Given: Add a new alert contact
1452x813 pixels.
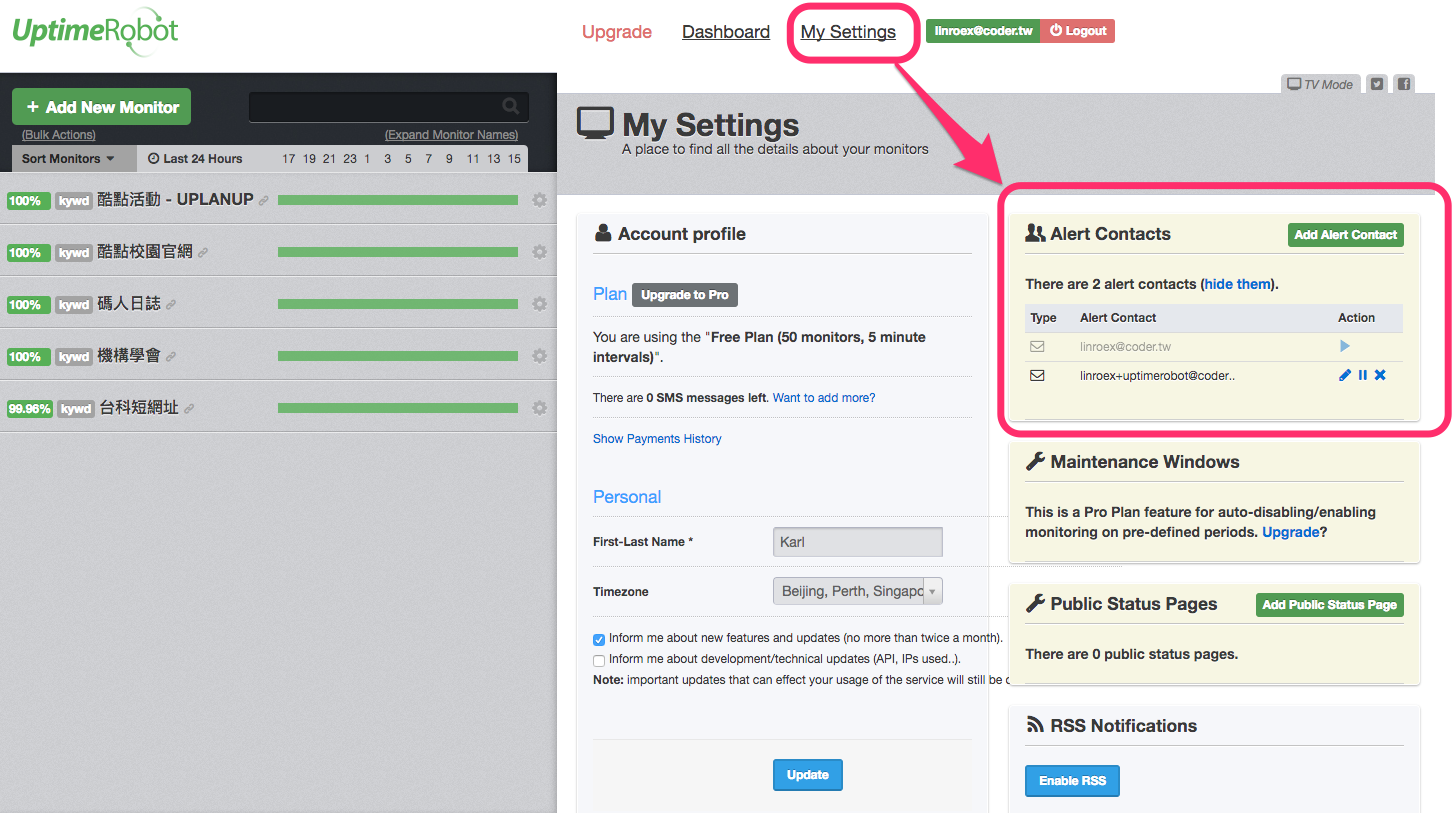Looking at the screenshot, I should [1346, 235].
